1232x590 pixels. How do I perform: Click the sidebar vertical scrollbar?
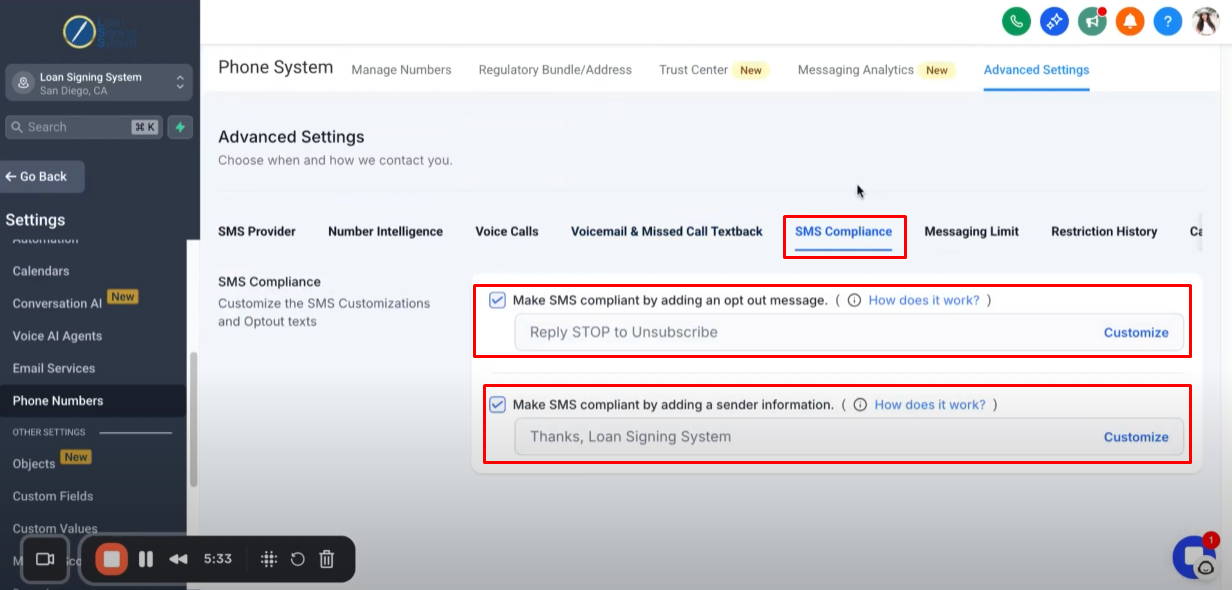tap(194, 420)
